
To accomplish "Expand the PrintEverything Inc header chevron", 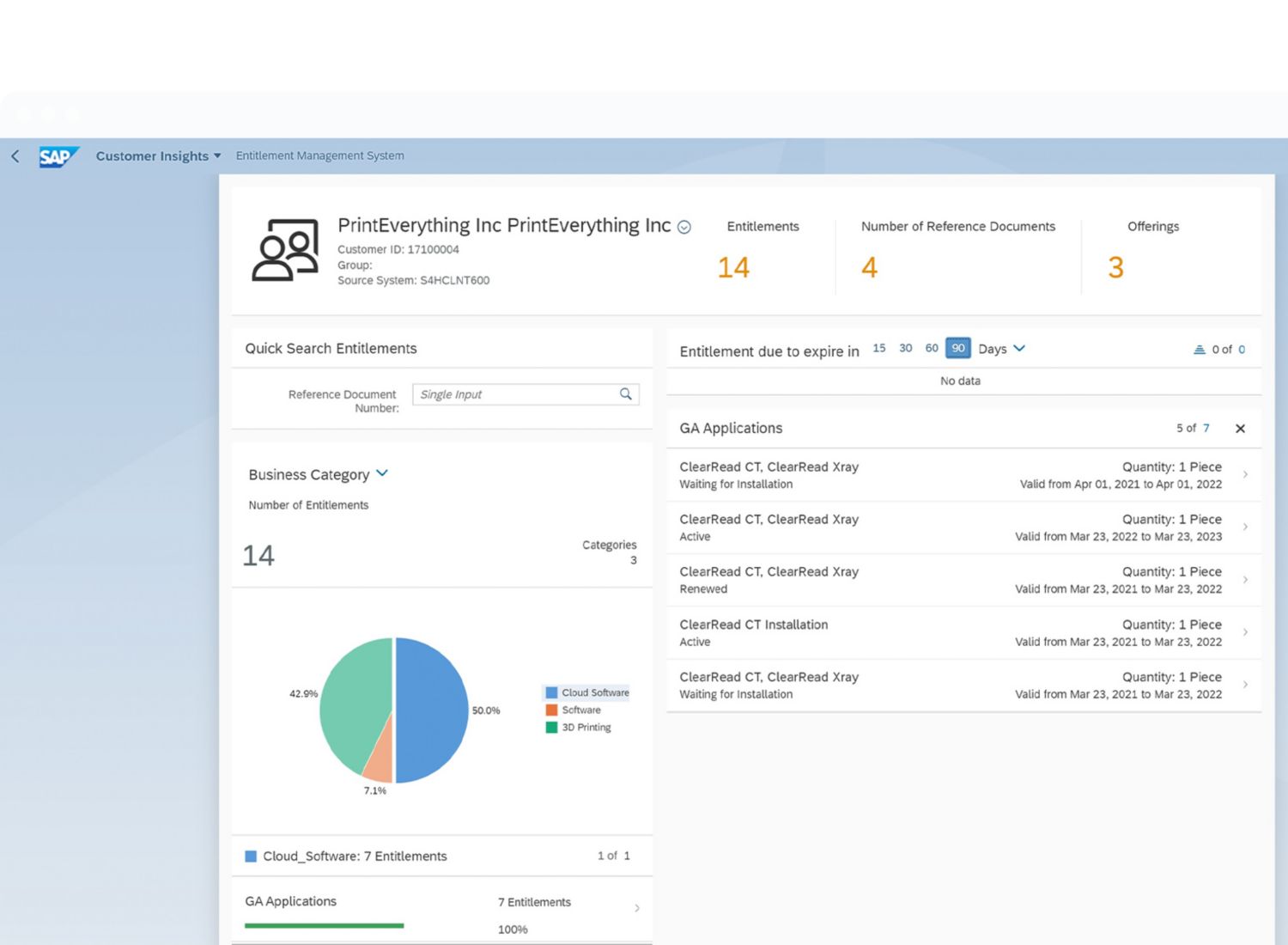I will pos(684,227).
